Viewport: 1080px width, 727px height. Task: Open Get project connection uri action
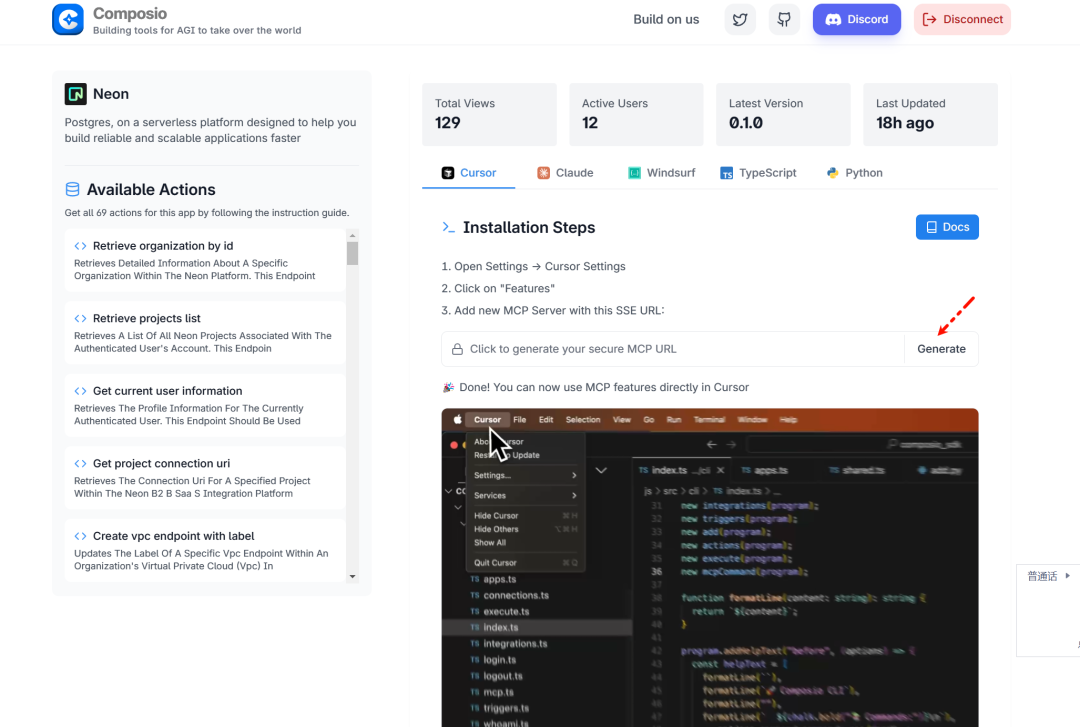[205, 478]
